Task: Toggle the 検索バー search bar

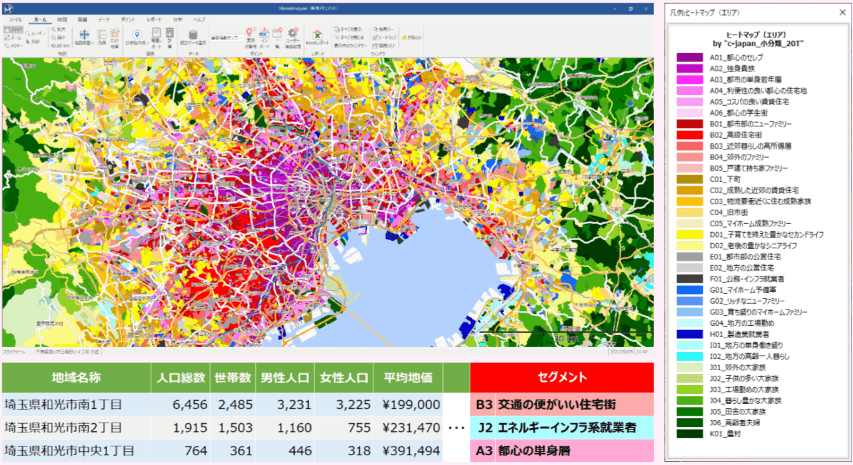Action: tap(384, 29)
